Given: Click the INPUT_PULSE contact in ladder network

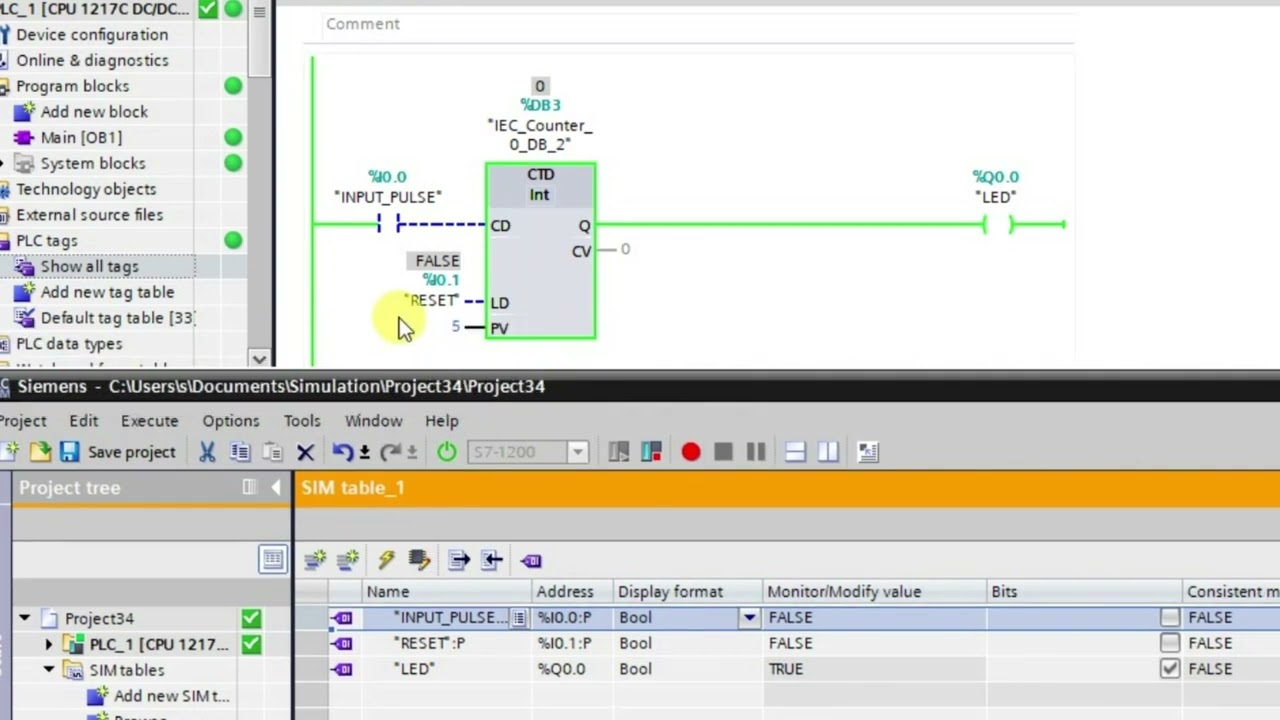Looking at the screenshot, I should point(388,224).
